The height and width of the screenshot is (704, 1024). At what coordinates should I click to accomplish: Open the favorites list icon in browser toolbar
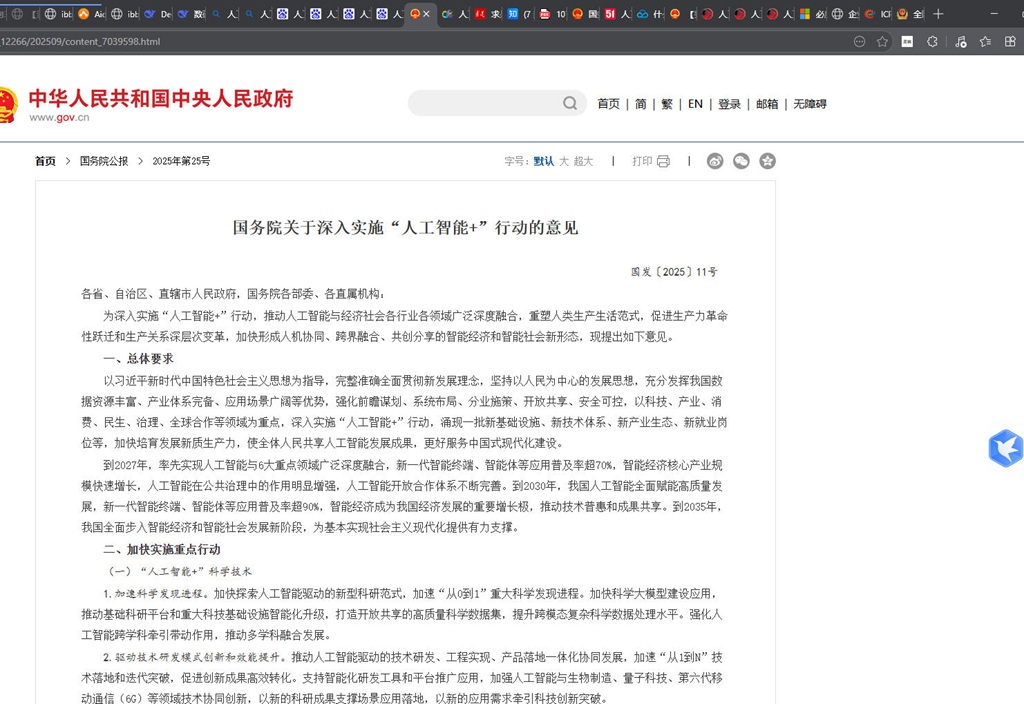click(x=985, y=41)
